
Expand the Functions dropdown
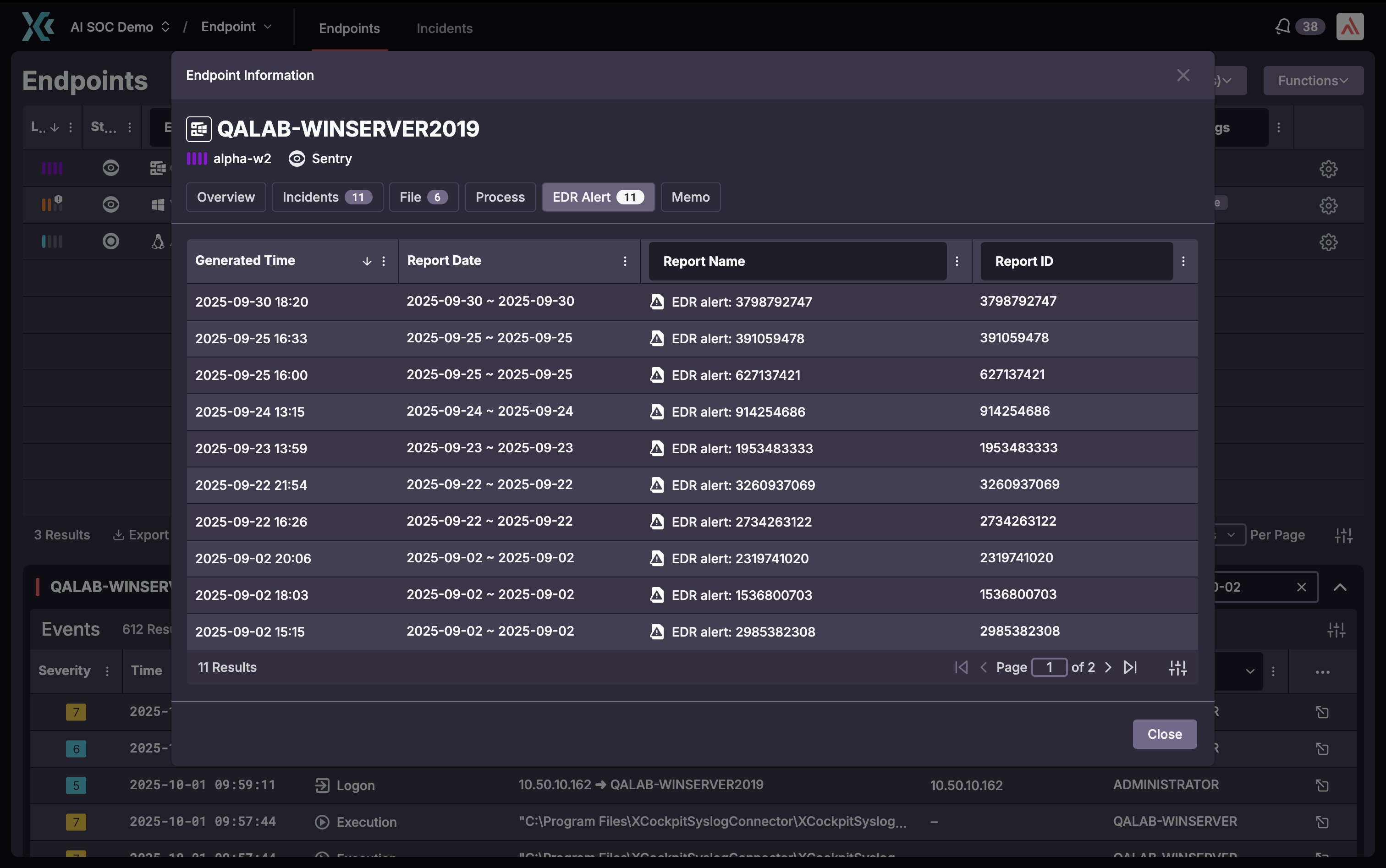coord(1313,80)
